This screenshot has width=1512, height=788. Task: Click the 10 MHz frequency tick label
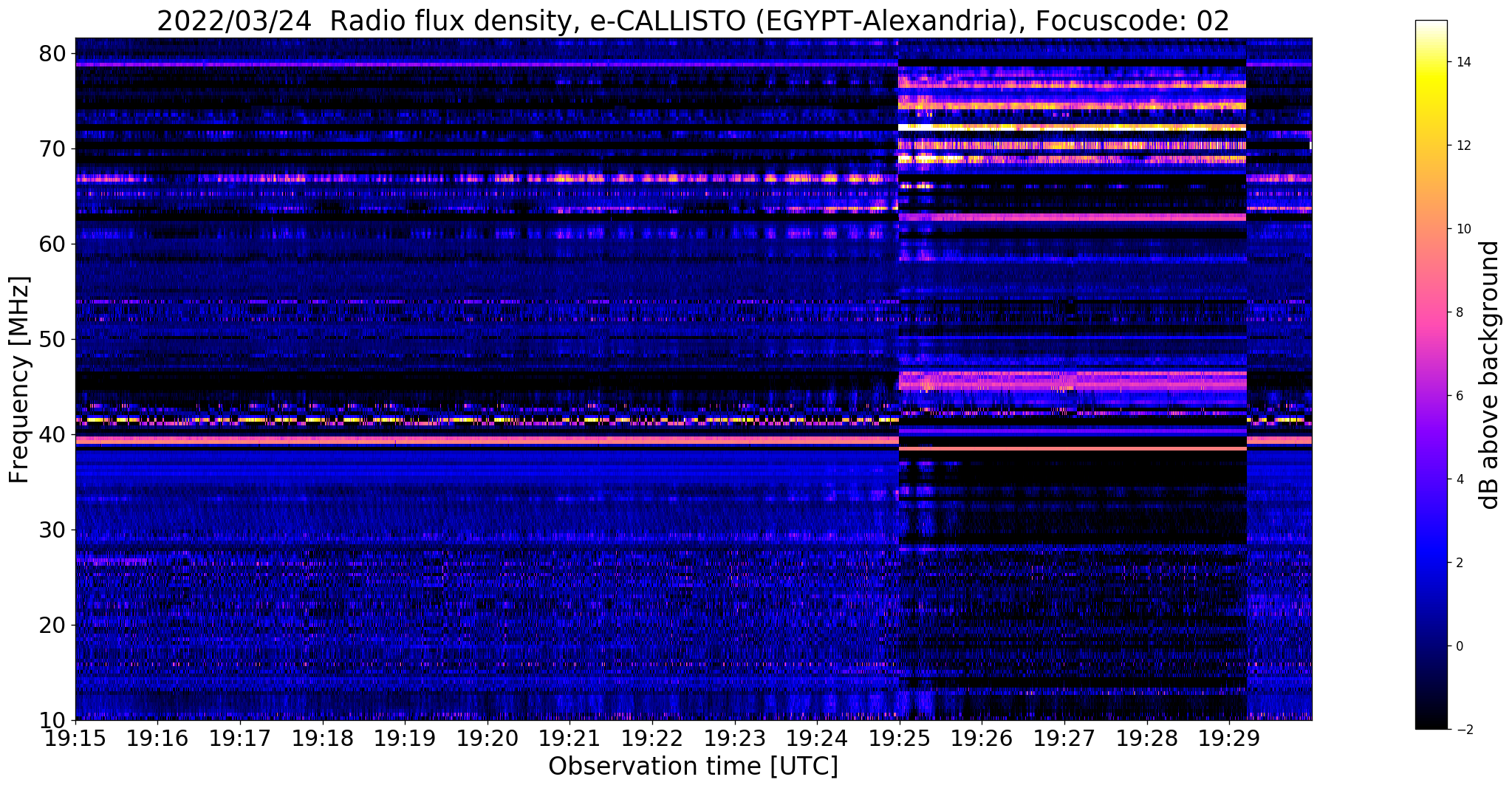pos(53,720)
